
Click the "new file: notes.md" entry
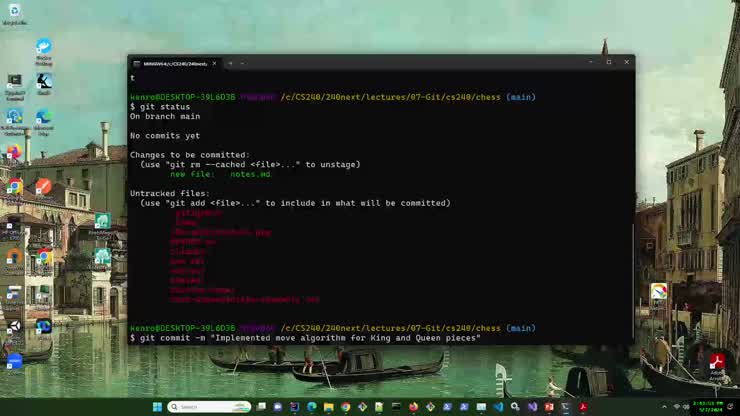pyautogui.click(x=220, y=174)
